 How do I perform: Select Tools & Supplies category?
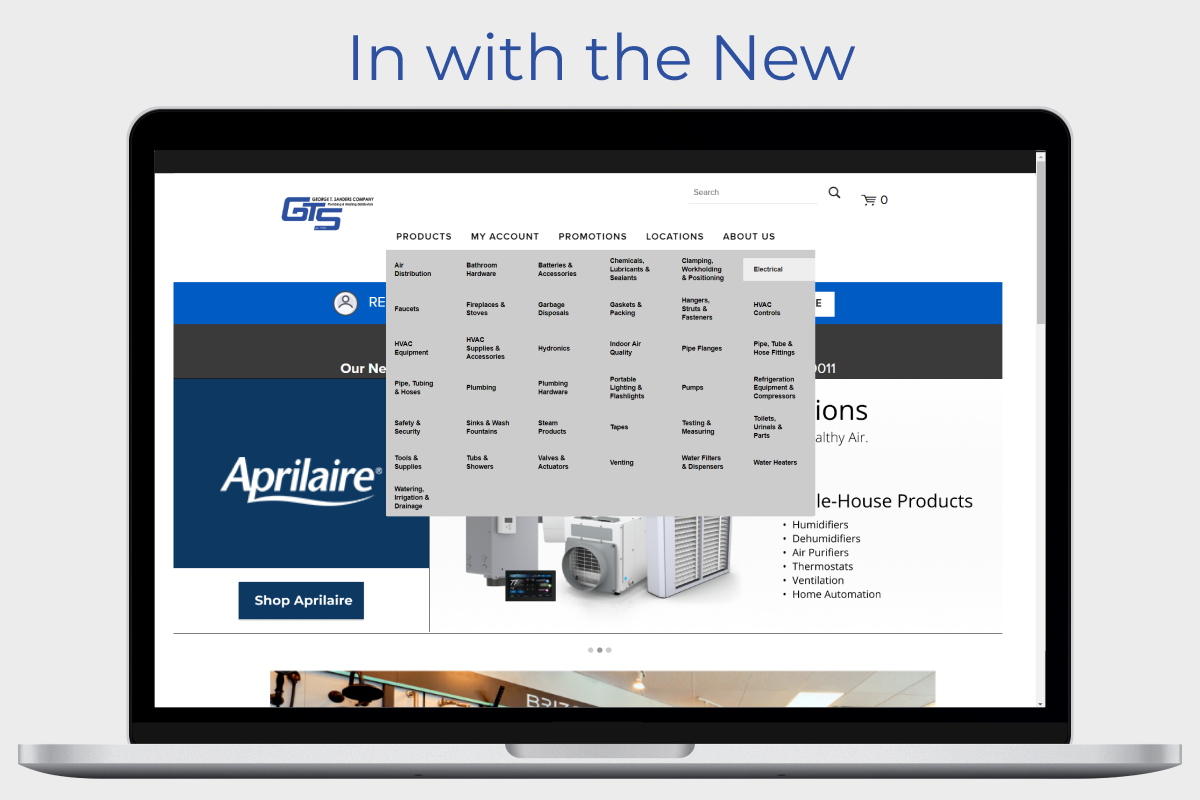pyautogui.click(x=408, y=462)
